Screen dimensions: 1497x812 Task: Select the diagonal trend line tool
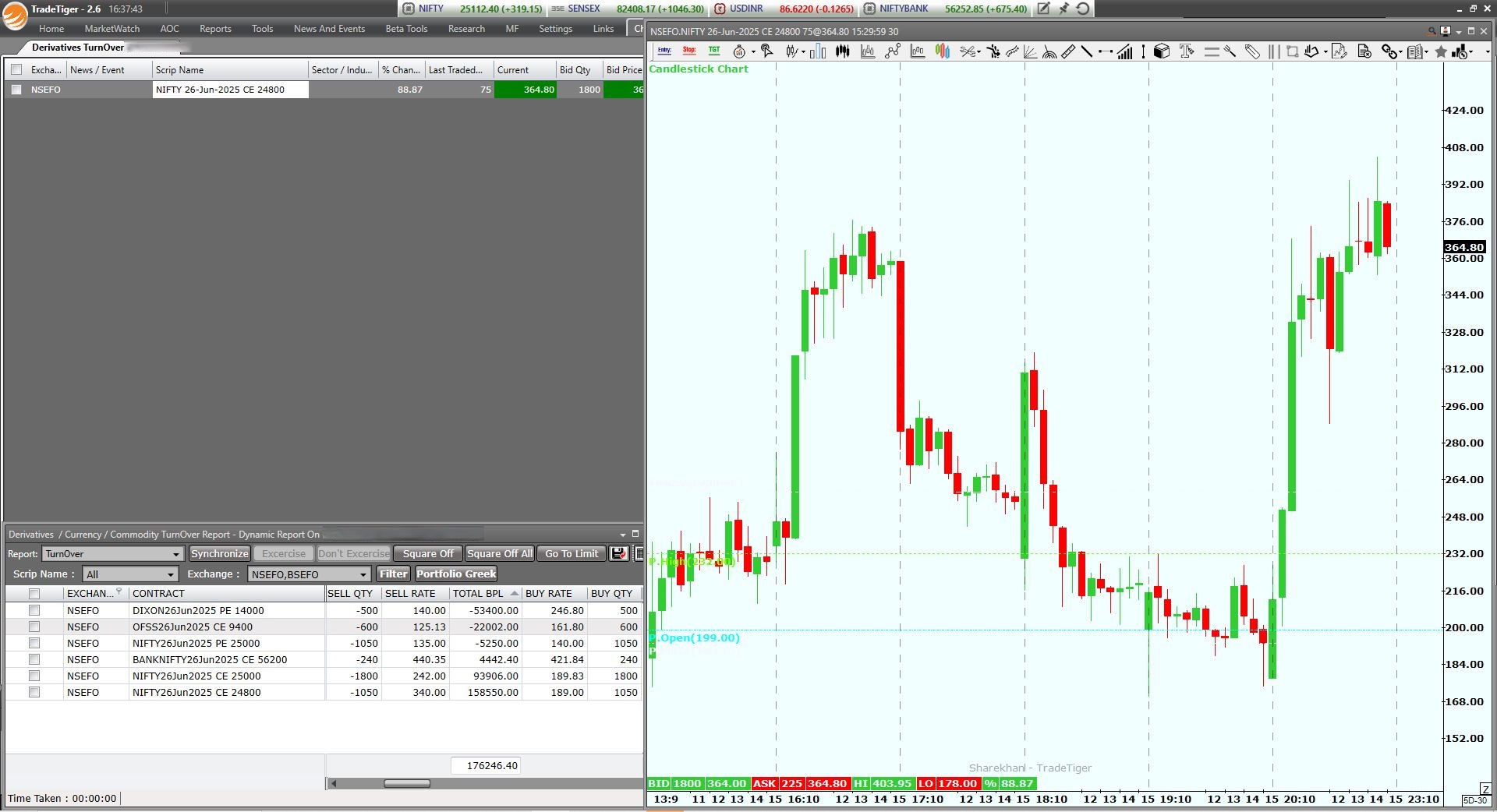tap(1086, 51)
